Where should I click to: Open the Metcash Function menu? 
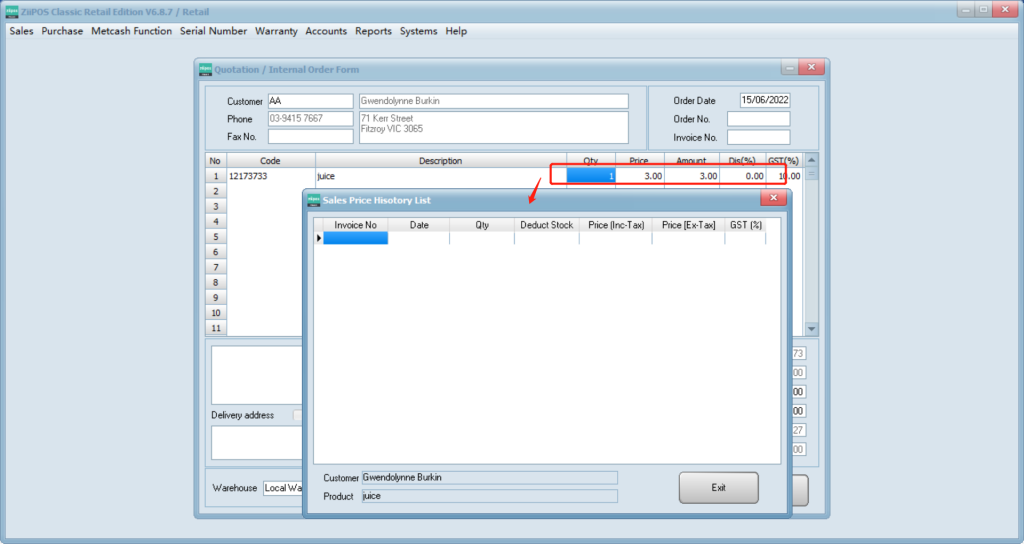coord(131,31)
